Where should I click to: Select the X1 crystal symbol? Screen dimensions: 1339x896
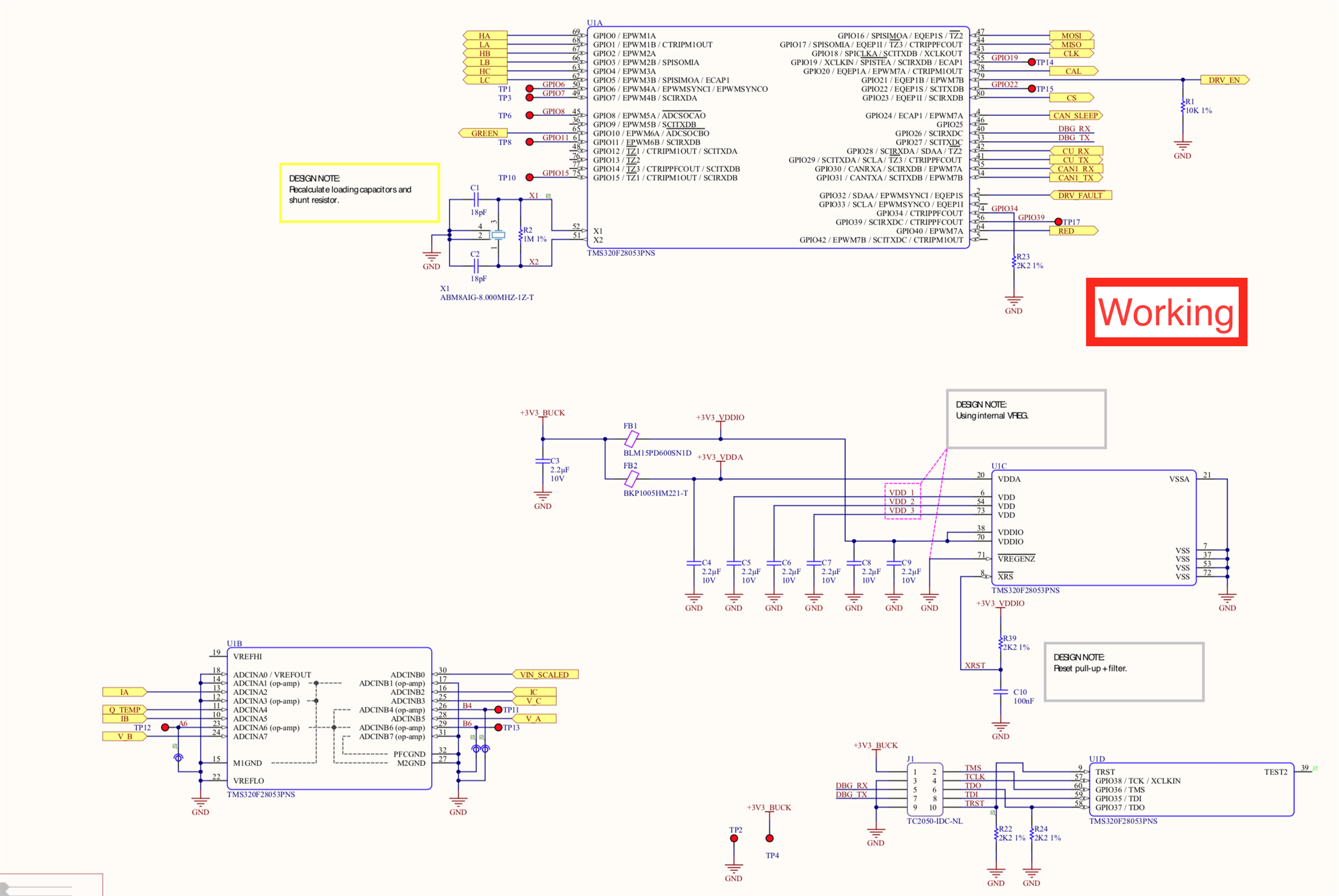(499, 235)
